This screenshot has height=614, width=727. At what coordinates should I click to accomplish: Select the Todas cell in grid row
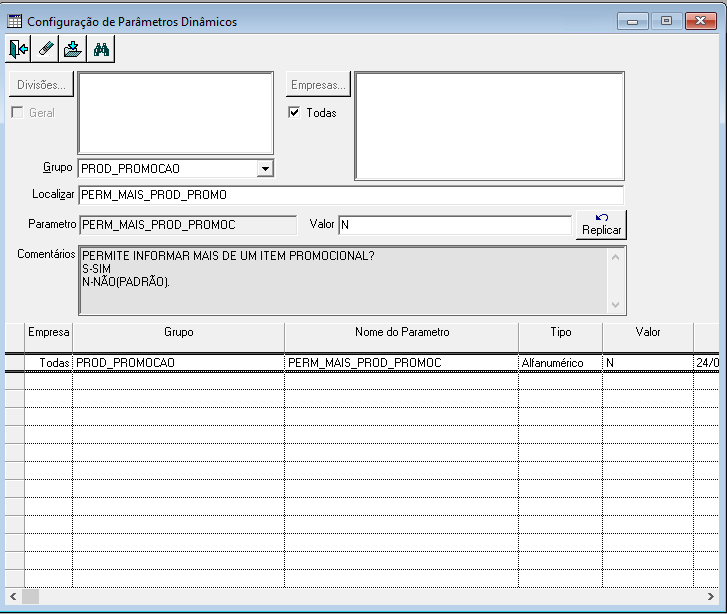tap(48, 363)
